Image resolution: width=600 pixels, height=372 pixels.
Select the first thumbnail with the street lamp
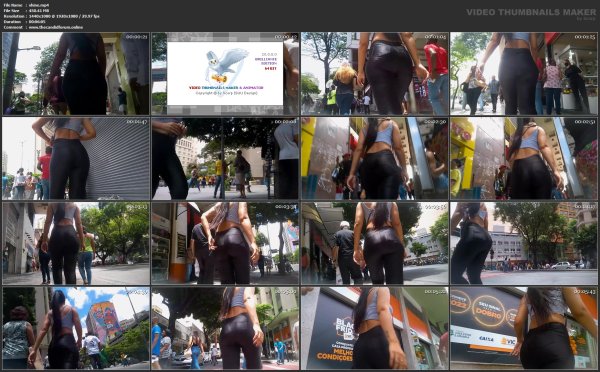(76, 73)
